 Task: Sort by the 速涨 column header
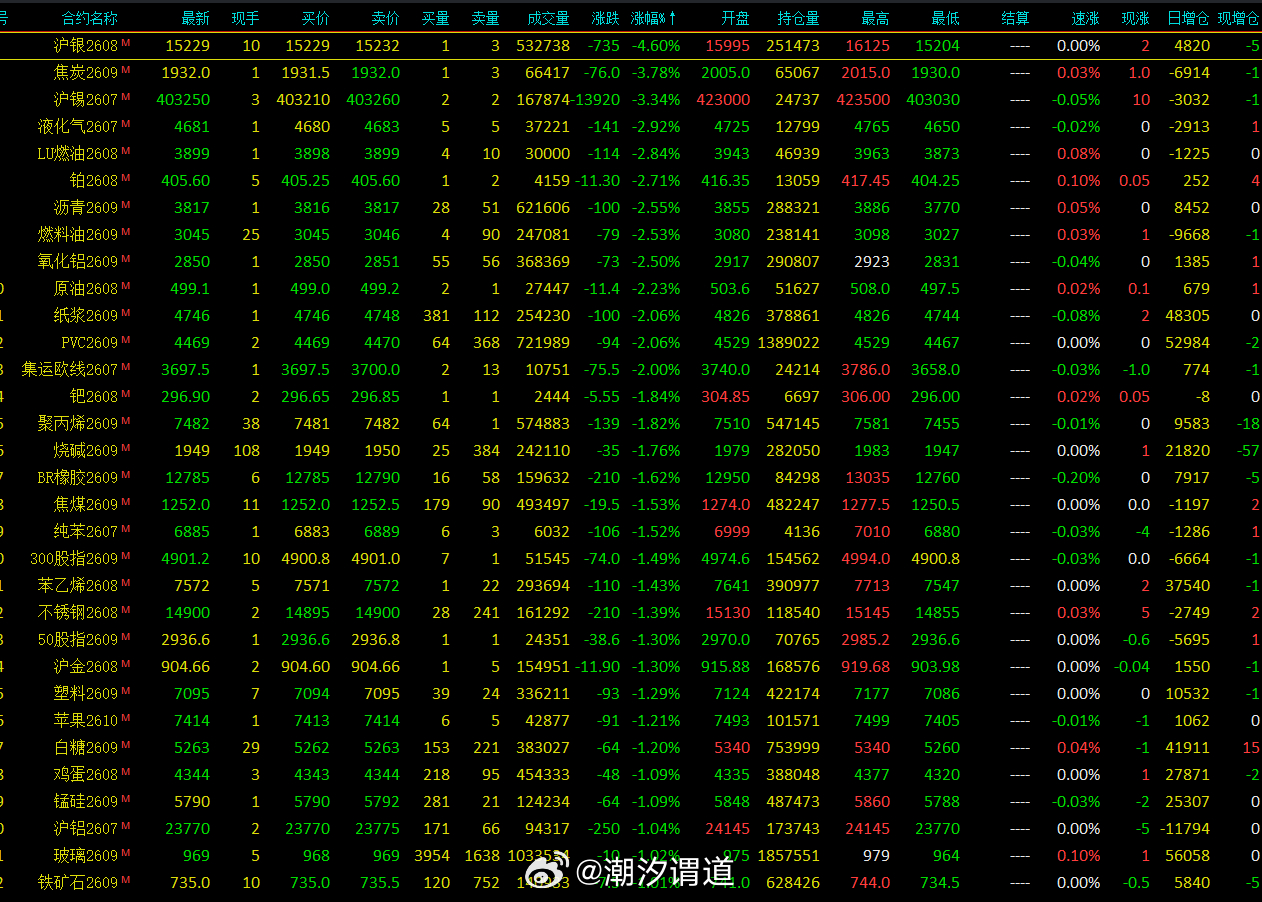(x=1085, y=18)
